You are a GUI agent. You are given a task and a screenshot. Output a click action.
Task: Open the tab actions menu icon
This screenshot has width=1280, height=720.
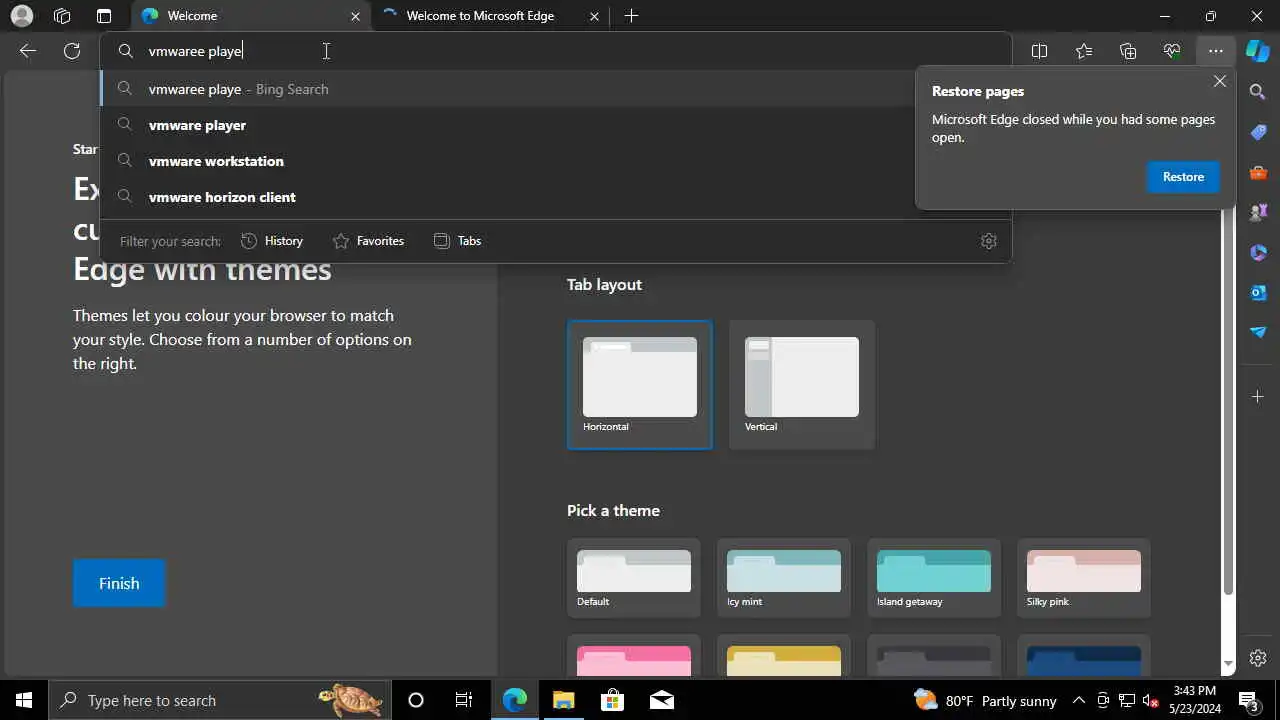pos(104,16)
